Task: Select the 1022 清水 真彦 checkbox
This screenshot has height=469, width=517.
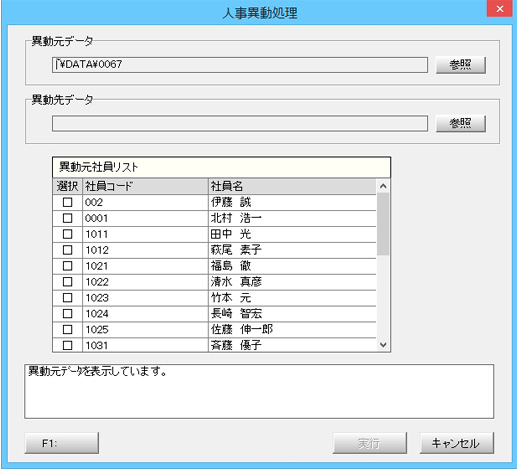Action: 67,282
